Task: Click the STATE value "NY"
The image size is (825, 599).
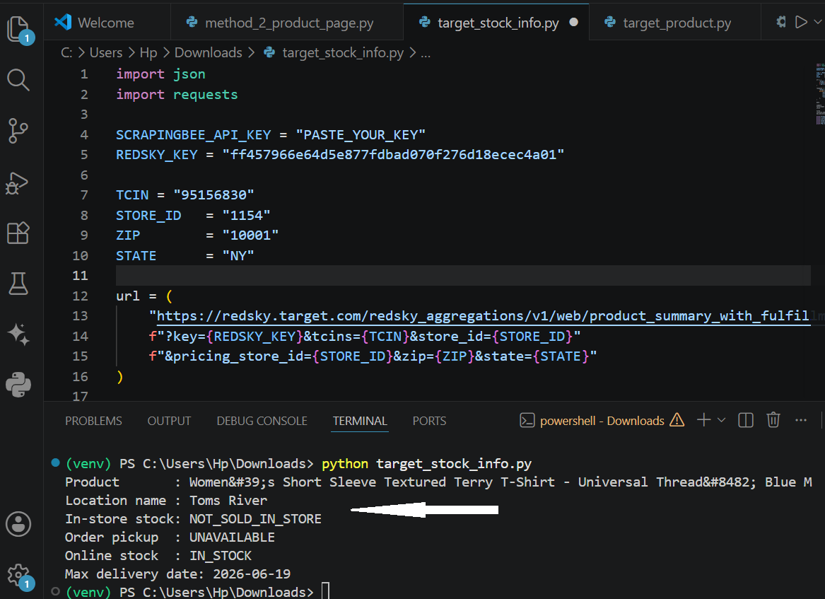Action: click(x=238, y=256)
